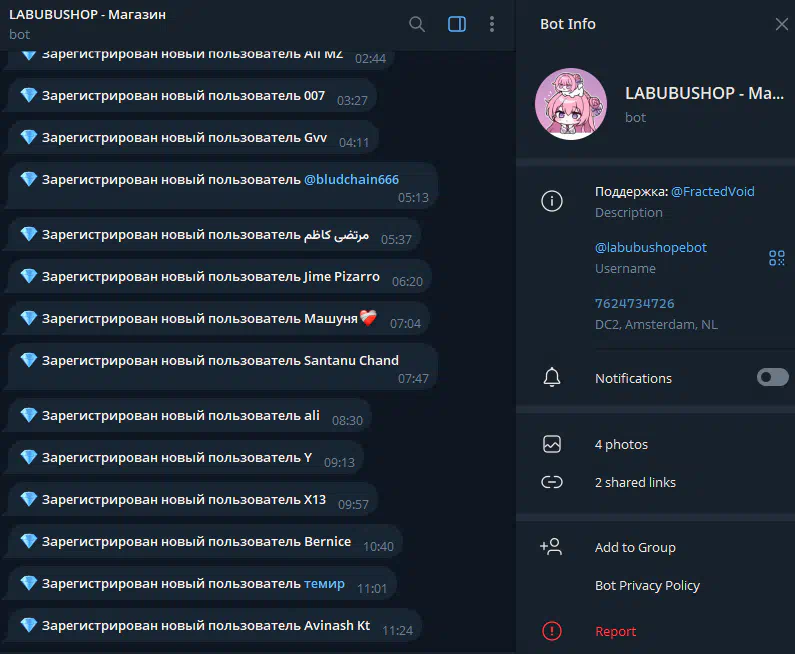Screen dimensions: 795x654
Task: Open the @FractedVoid support link
Action: point(712,191)
